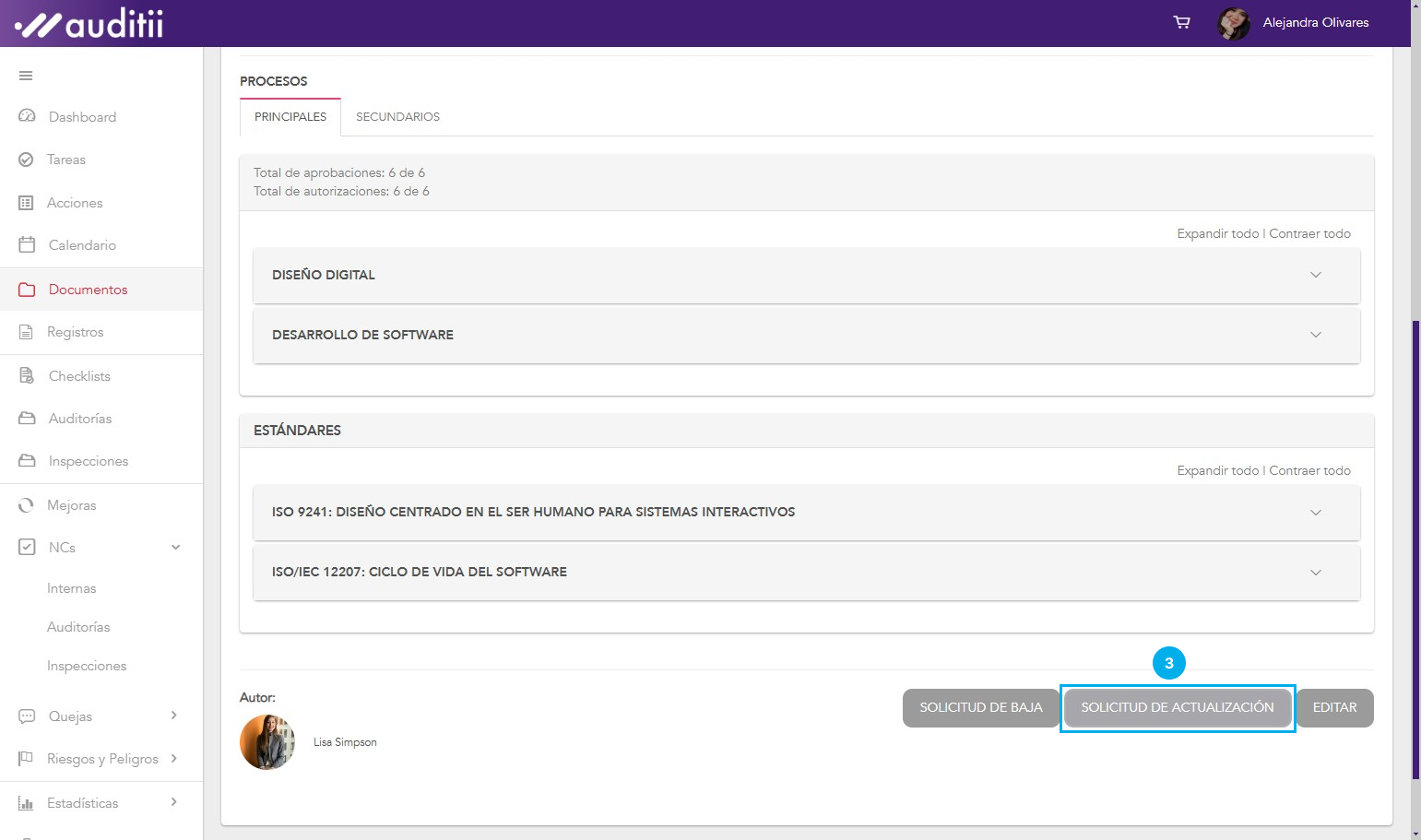Switch to the SECUNDARIOS tab
The image size is (1421, 840).
pyautogui.click(x=397, y=117)
